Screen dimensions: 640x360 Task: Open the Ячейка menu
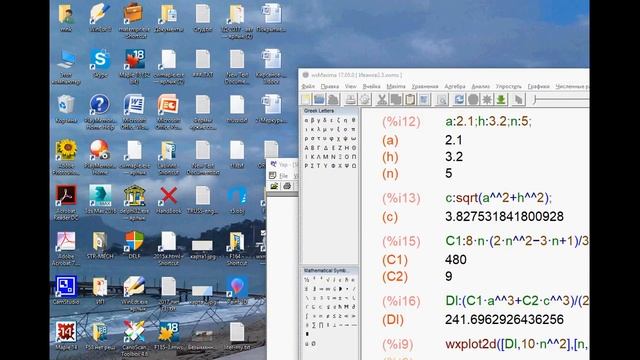tap(371, 86)
